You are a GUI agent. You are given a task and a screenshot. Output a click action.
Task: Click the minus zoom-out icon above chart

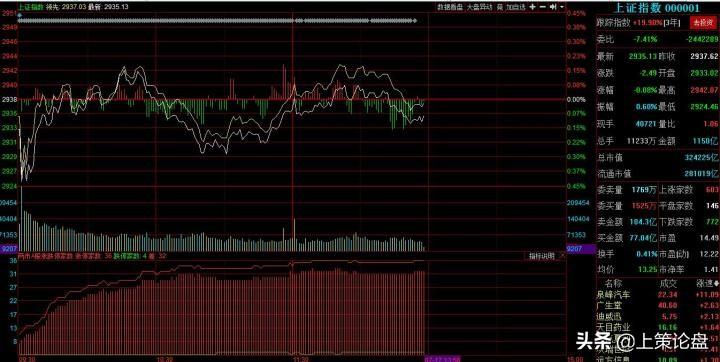pyautogui.click(x=542, y=7)
